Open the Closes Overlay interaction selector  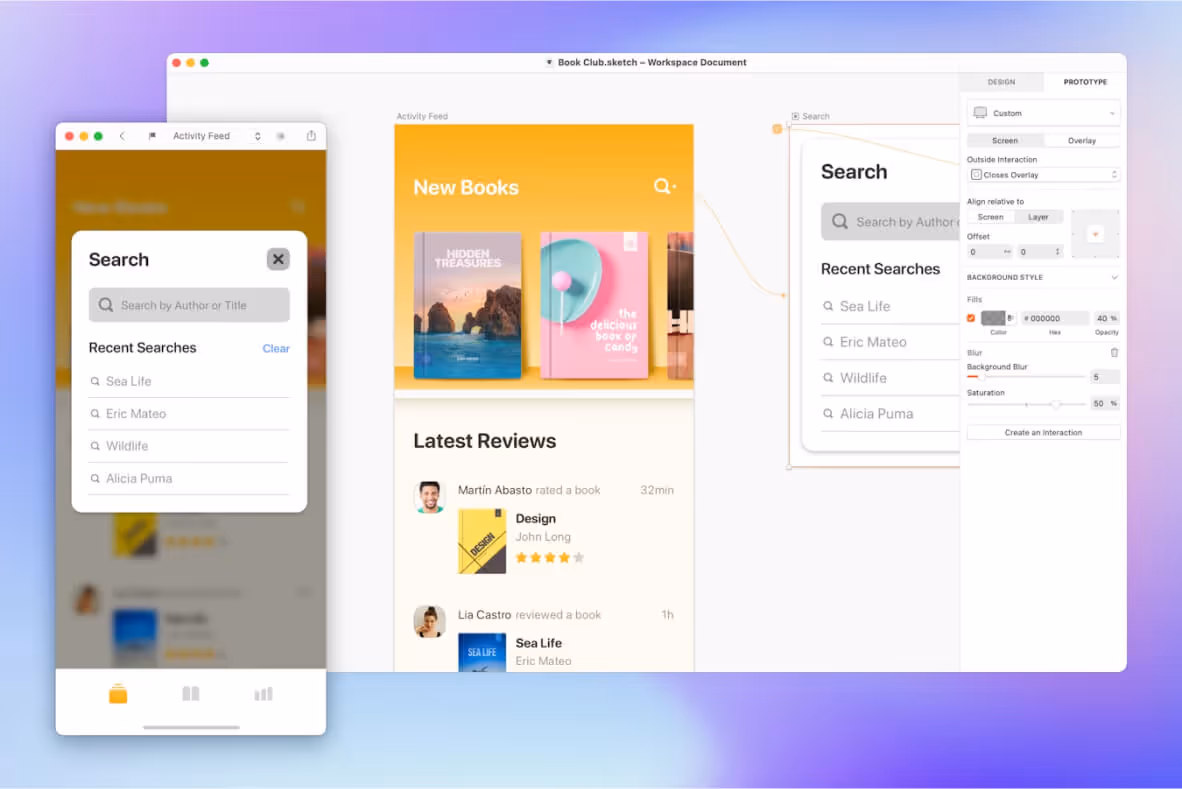[1043, 174]
